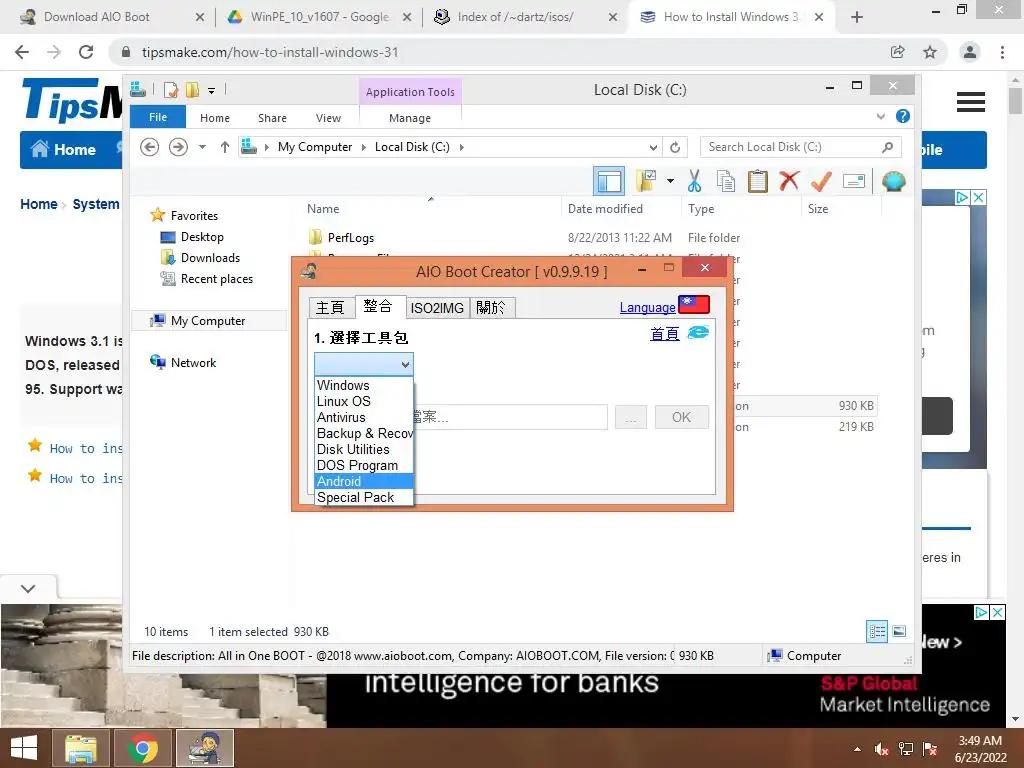Open the Share ribbon tab

click(x=272, y=118)
